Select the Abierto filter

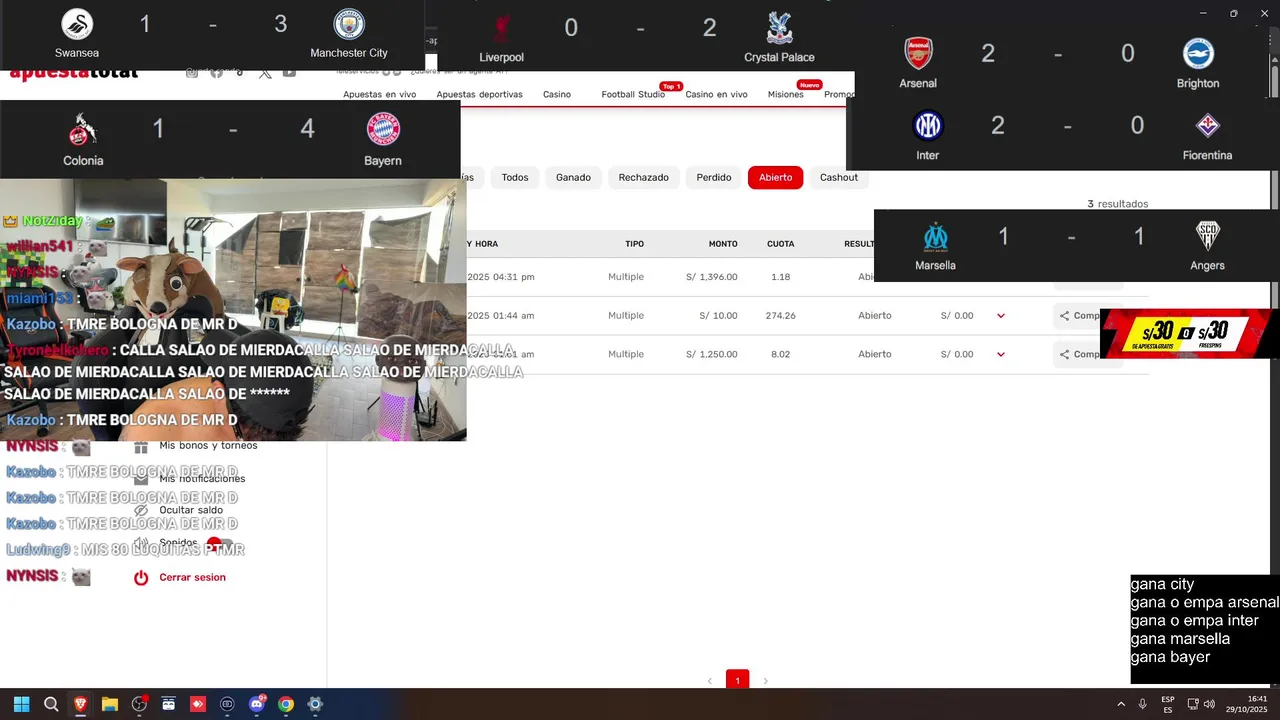(x=775, y=178)
